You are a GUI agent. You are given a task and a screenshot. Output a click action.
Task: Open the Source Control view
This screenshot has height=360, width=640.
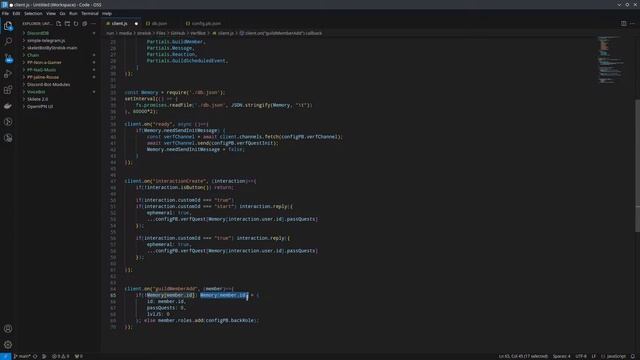8,58
